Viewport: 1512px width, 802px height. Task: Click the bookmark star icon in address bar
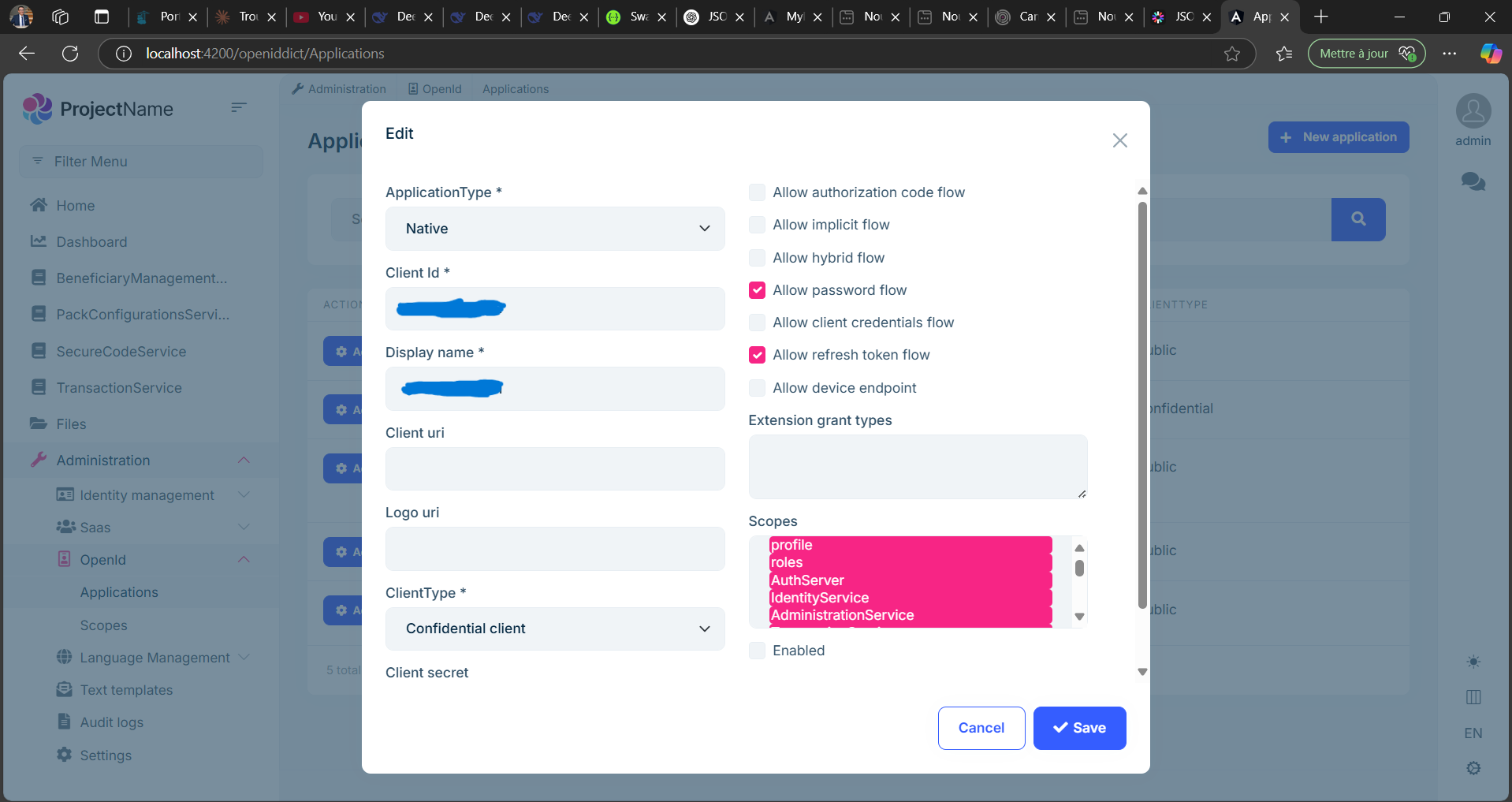pyautogui.click(x=1231, y=54)
